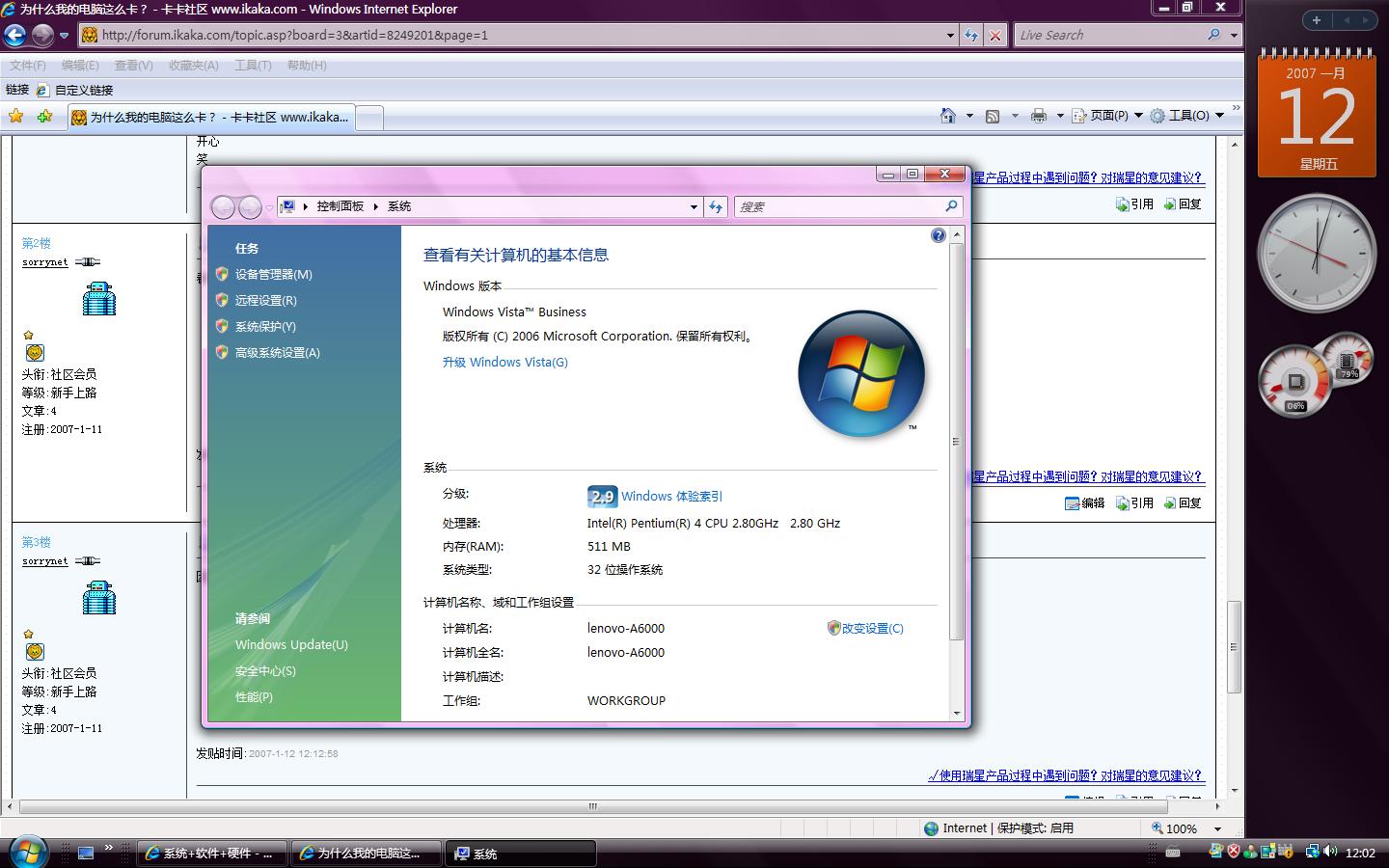The width and height of the screenshot is (1389, 868).
Task: Open 设备管理器(M) device manager link
Action: pyautogui.click(x=274, y=275)
